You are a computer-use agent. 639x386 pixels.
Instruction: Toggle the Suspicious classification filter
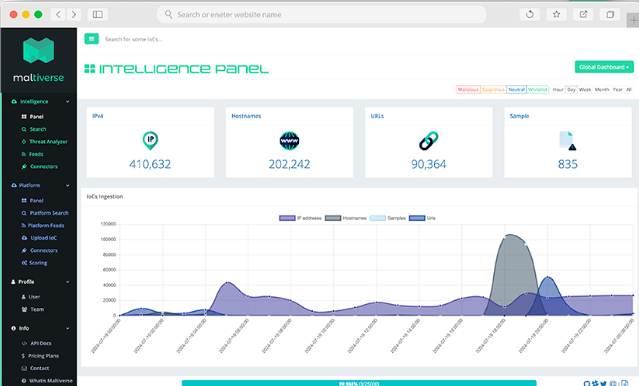(x=493, y=89)
